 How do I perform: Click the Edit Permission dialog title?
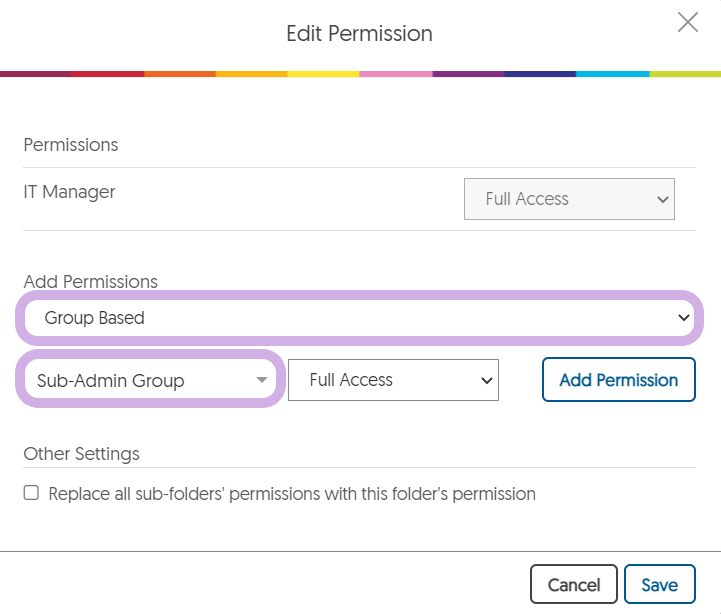(x=359, y=34)
